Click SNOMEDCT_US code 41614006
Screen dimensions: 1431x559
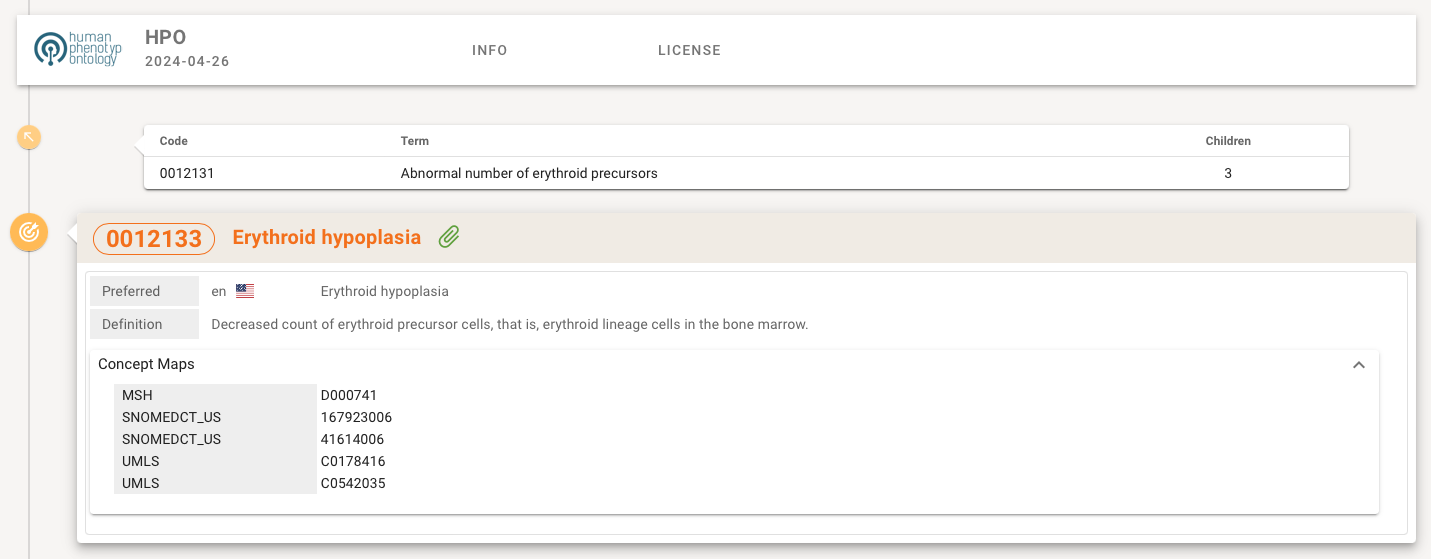point(352,439)
